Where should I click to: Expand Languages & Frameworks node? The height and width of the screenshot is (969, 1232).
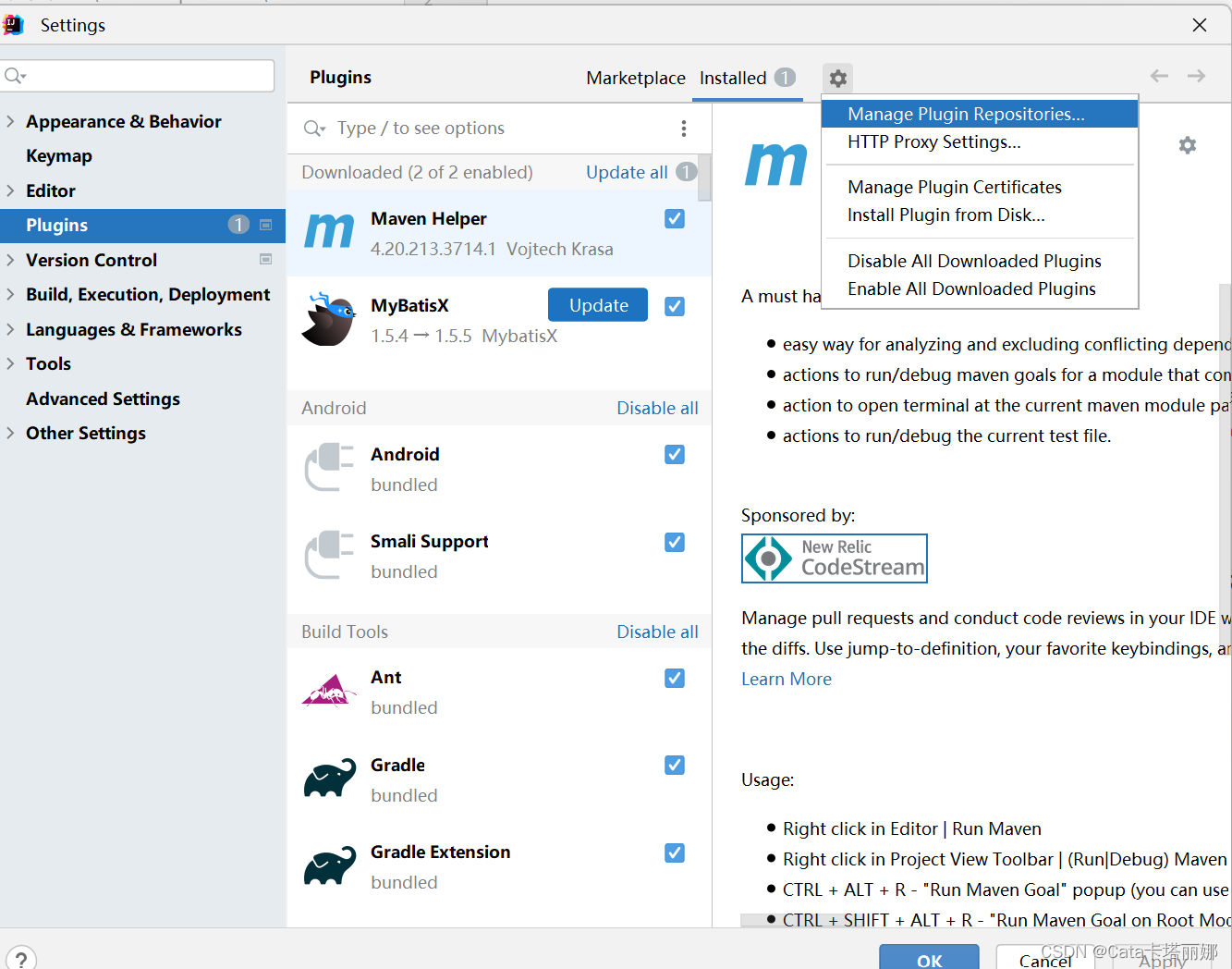click(10, 329)
